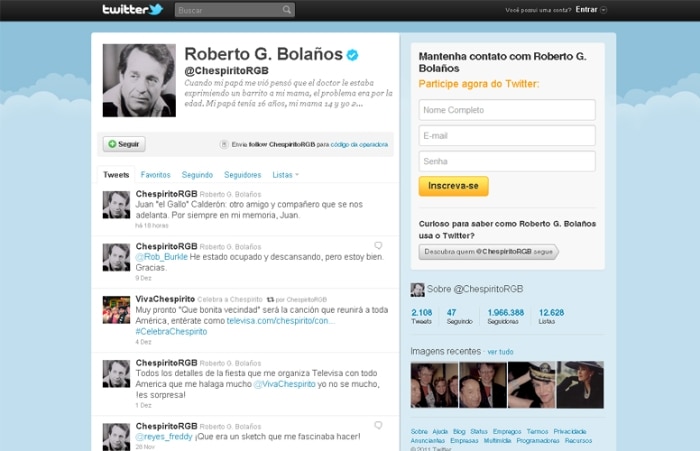
Task: Click the reply bubble icon on the @reyes_freddy tweet
Action: click(378, 425)
